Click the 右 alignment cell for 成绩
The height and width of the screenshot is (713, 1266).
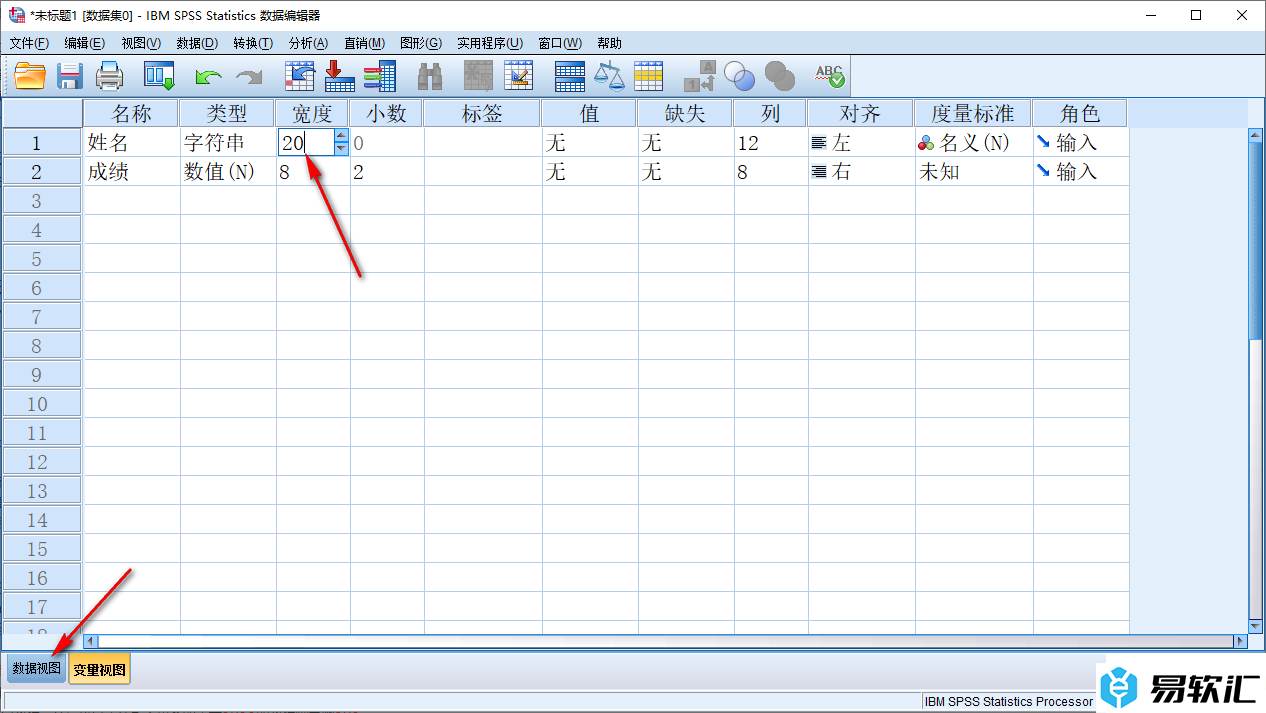pyautogui.click(x=861, y=172)
